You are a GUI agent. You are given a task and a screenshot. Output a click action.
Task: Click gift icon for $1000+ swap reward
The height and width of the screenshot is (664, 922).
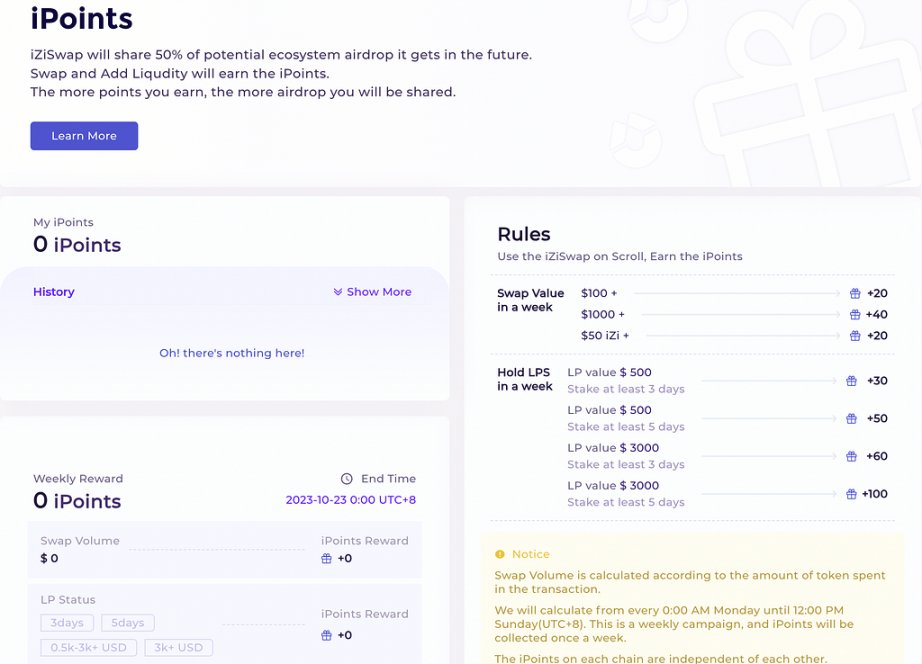pos(854,315)
